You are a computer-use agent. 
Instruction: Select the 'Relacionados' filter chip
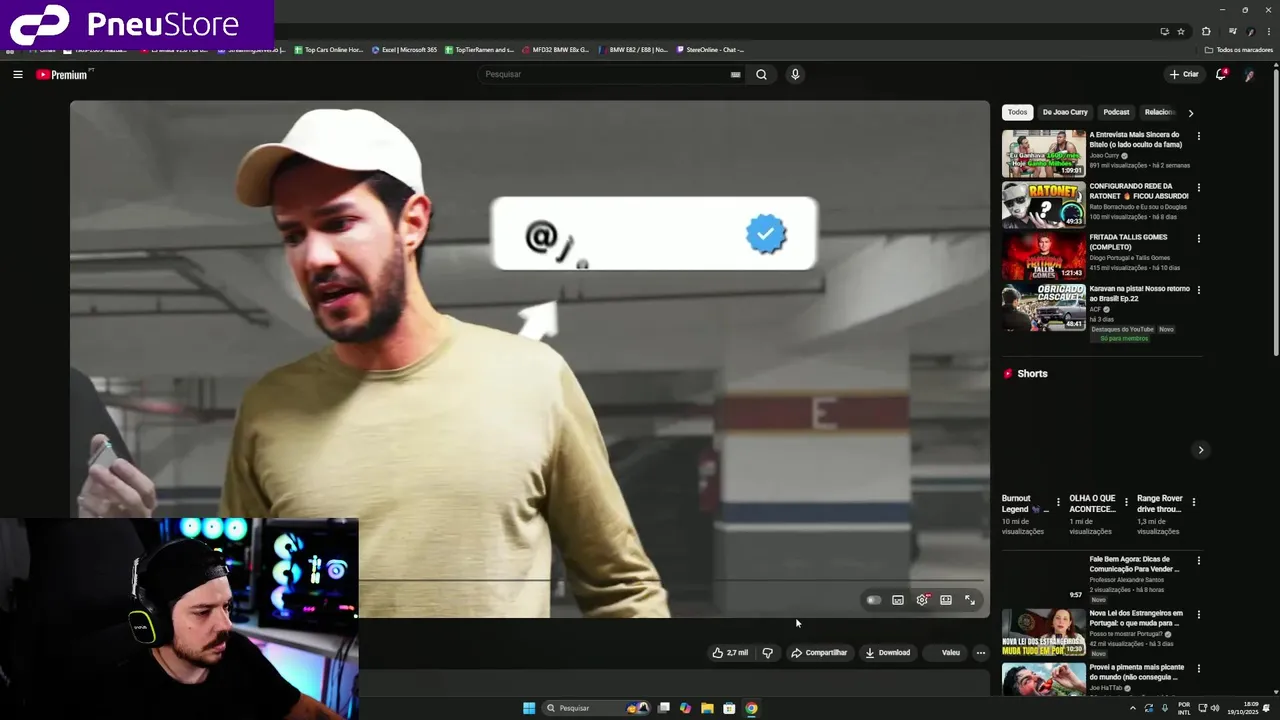pos(1160,112)
